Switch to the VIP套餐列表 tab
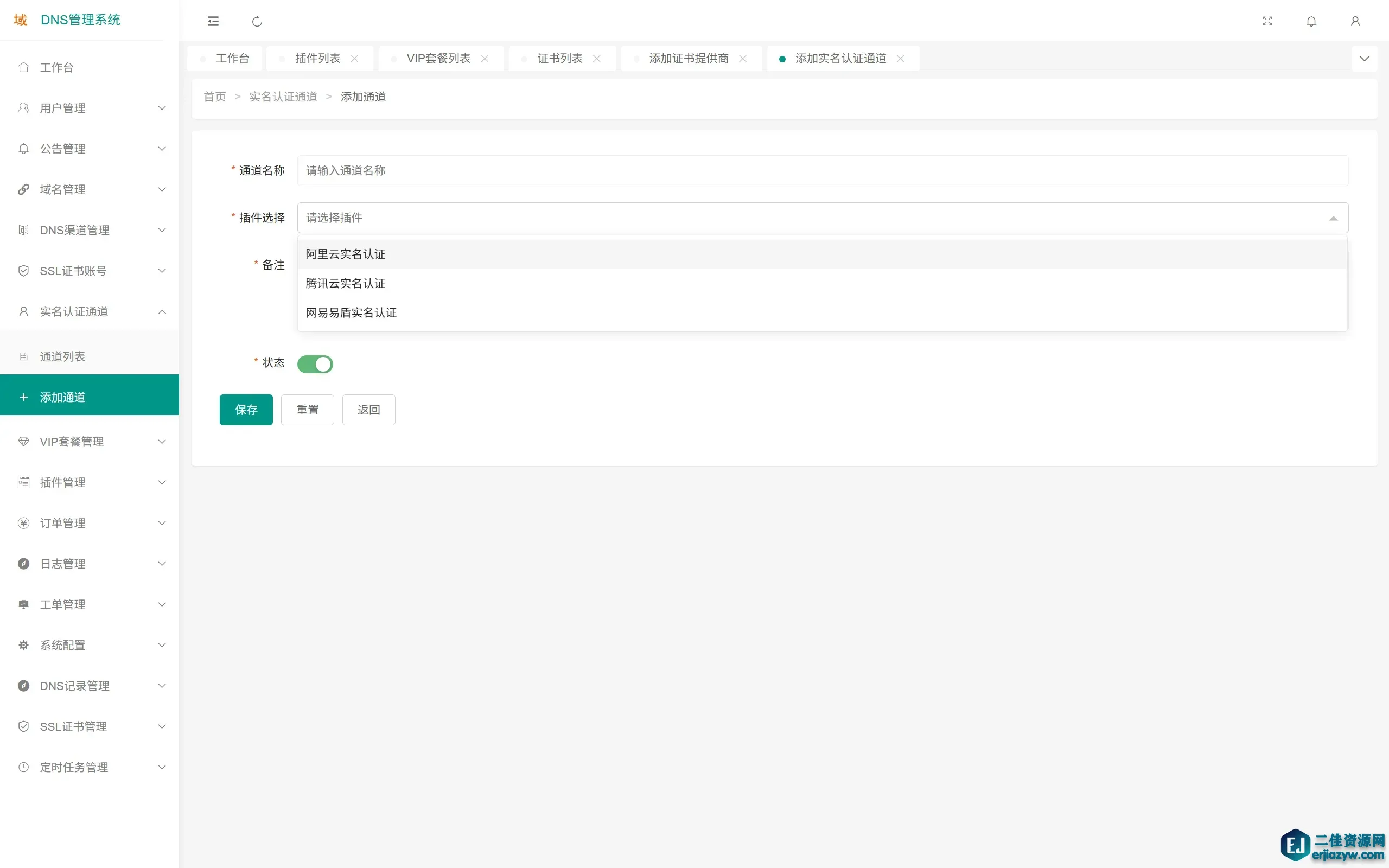Screen dimensions: 1389x868 point(438,59)
